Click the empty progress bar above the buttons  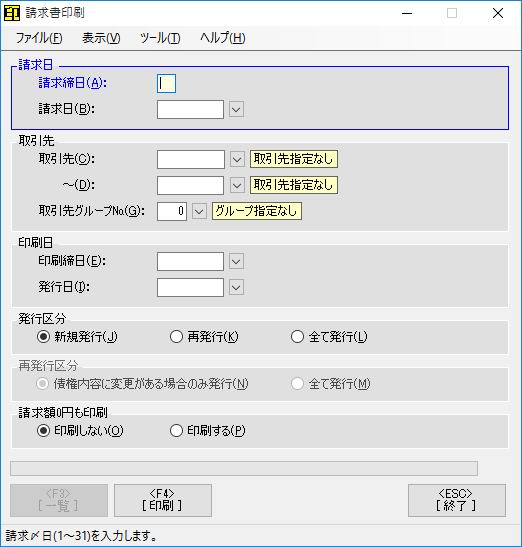click(244, 469)
